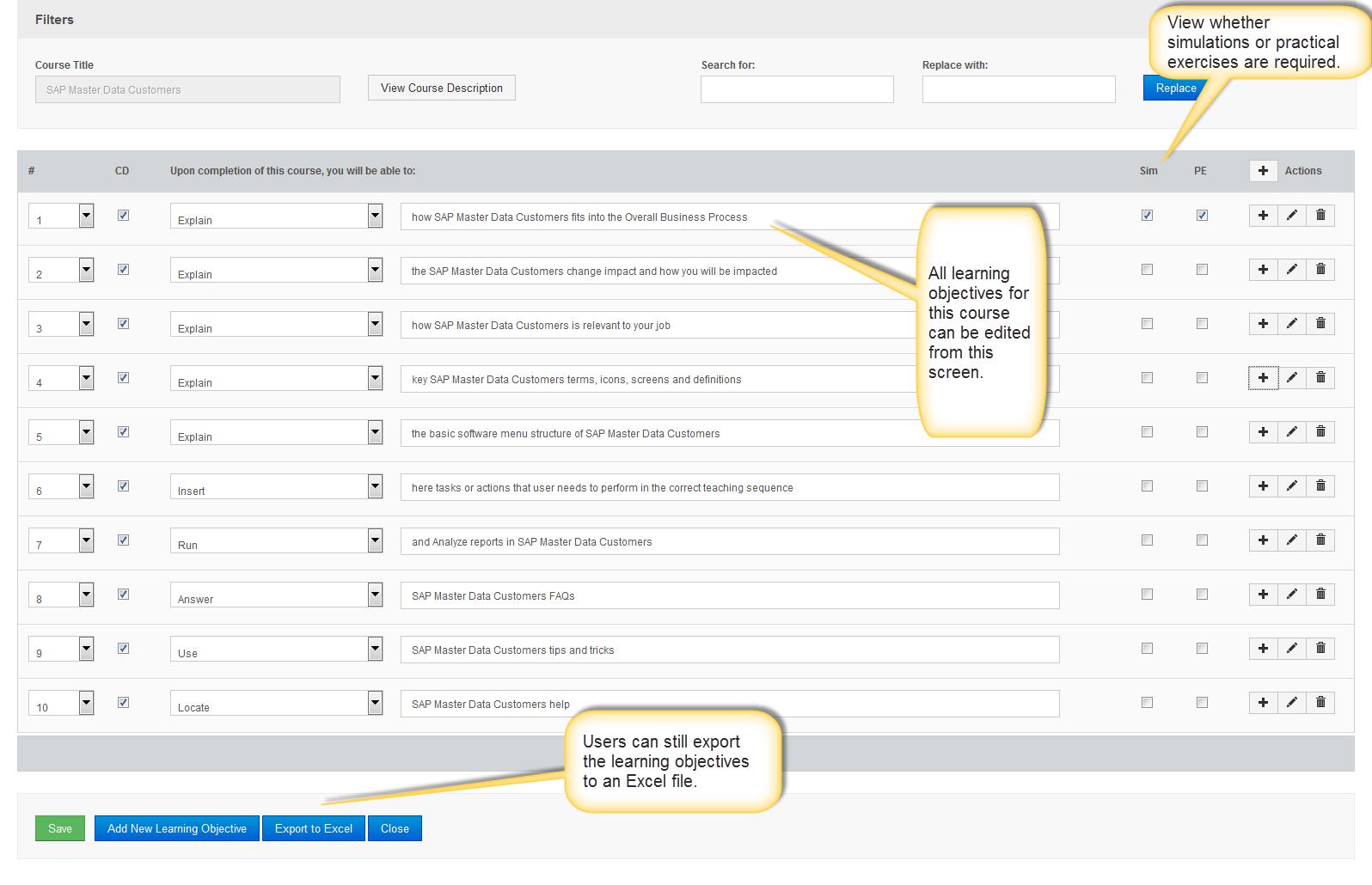Image resolution: width=1372 pixels, height=885 pixels.
Task: Expand the Explain verb dropdown in row 2
Action: tap(276, 270)
